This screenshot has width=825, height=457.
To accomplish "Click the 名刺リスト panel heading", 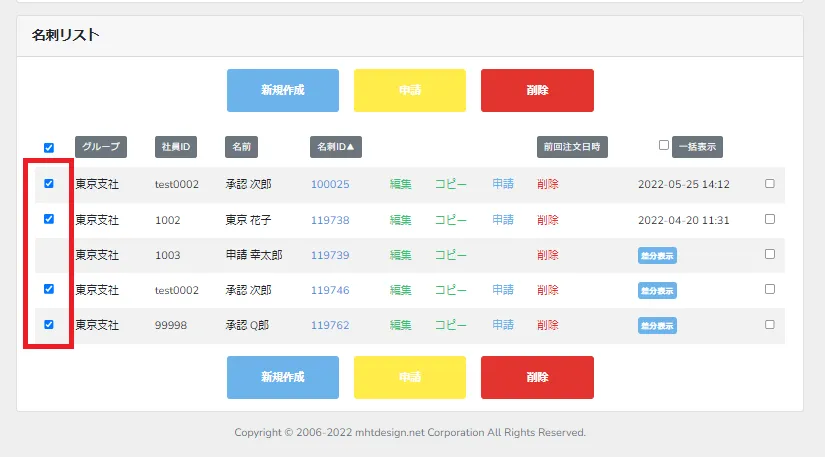I will pos(65,35).
